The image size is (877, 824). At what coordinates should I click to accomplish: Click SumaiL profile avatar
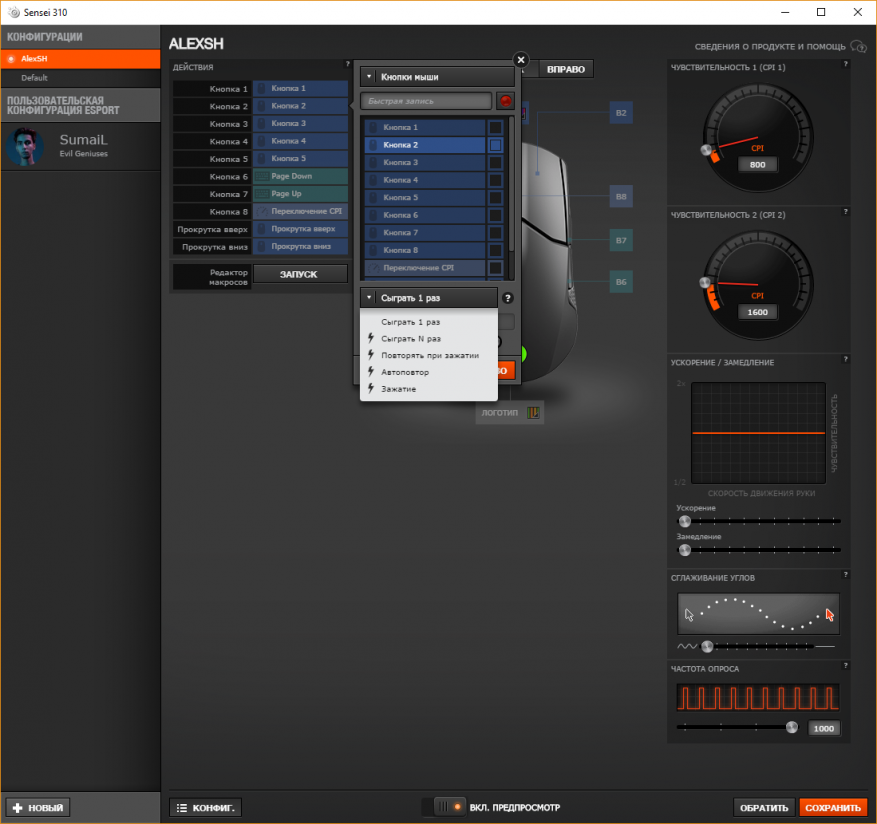point(25,147)
